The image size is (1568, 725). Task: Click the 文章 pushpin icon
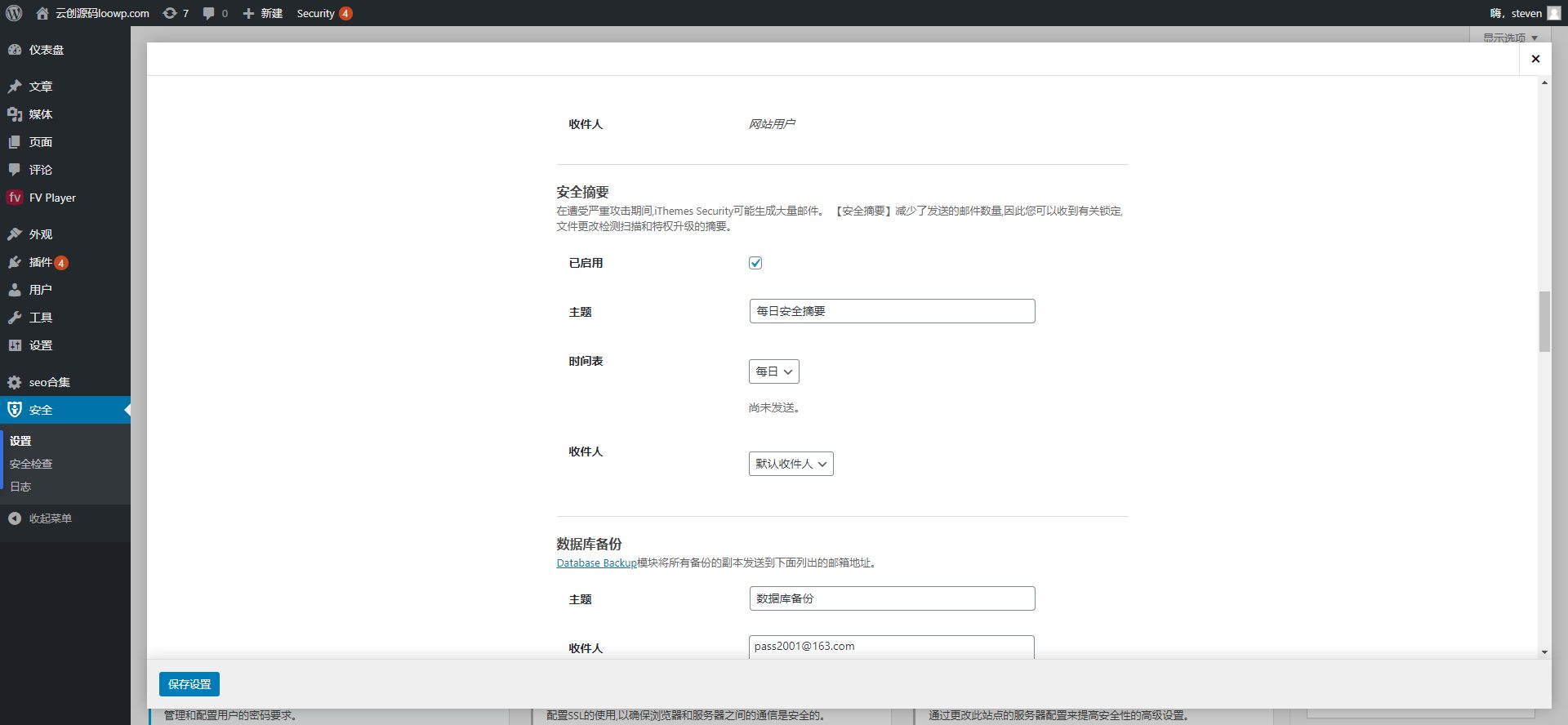(15, 87)
